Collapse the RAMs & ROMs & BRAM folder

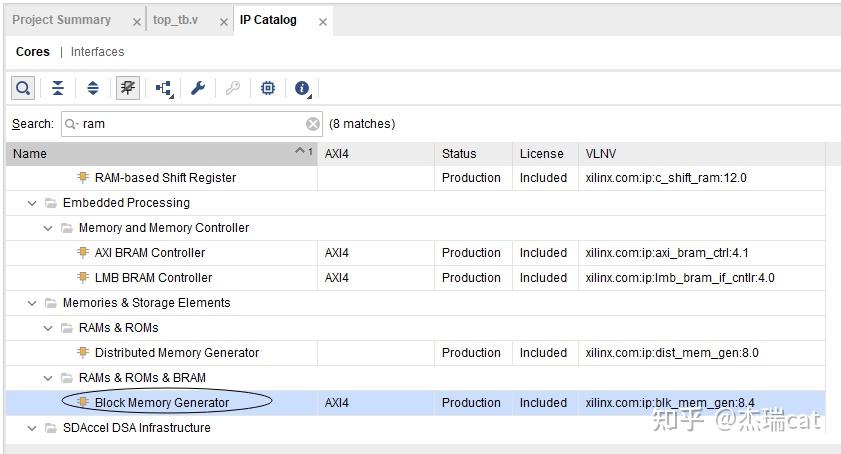(49, 378)
